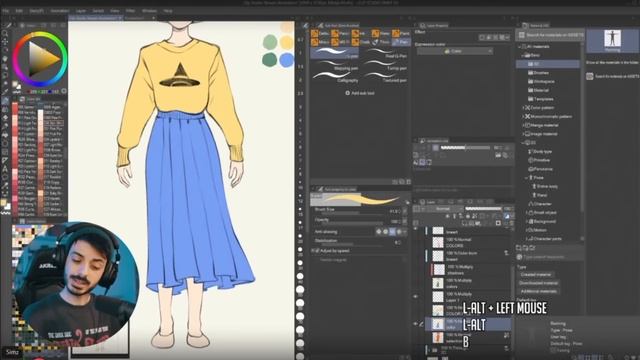Select the Text tool letter A icon
This screenshot has height=360, width=640.
coord(5,169)
